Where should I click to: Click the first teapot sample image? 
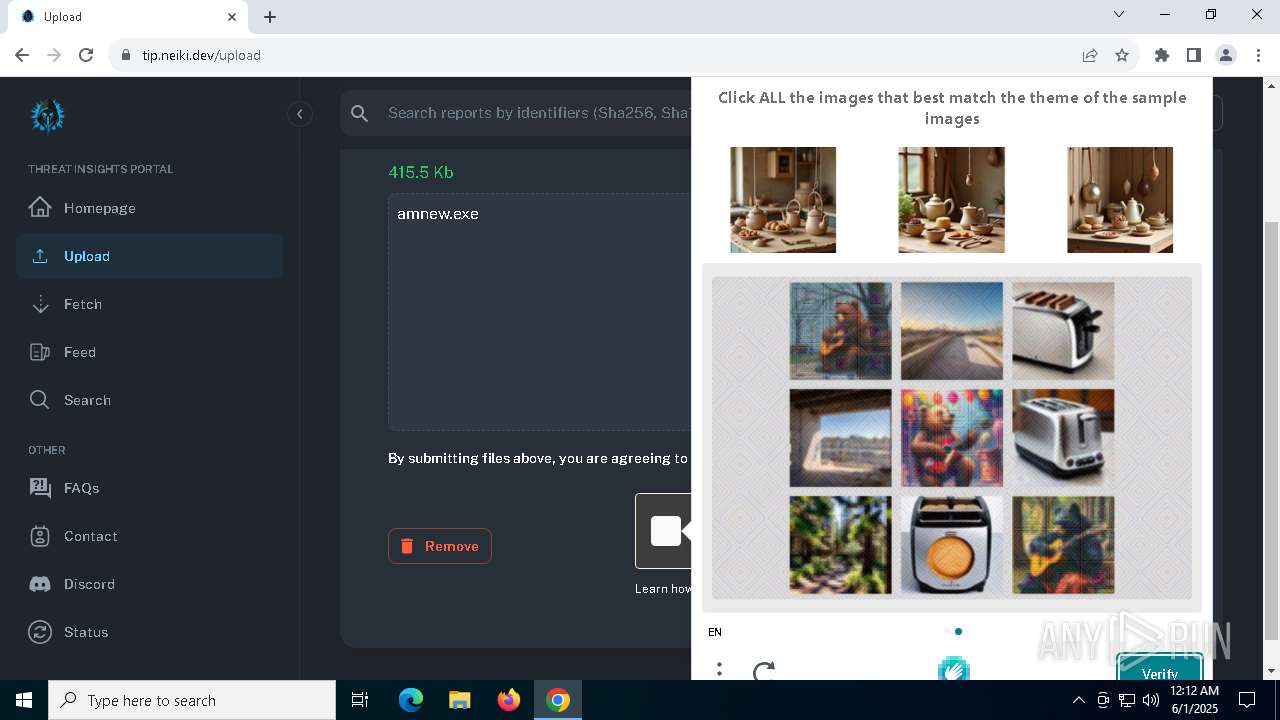[x=783, y=200]
